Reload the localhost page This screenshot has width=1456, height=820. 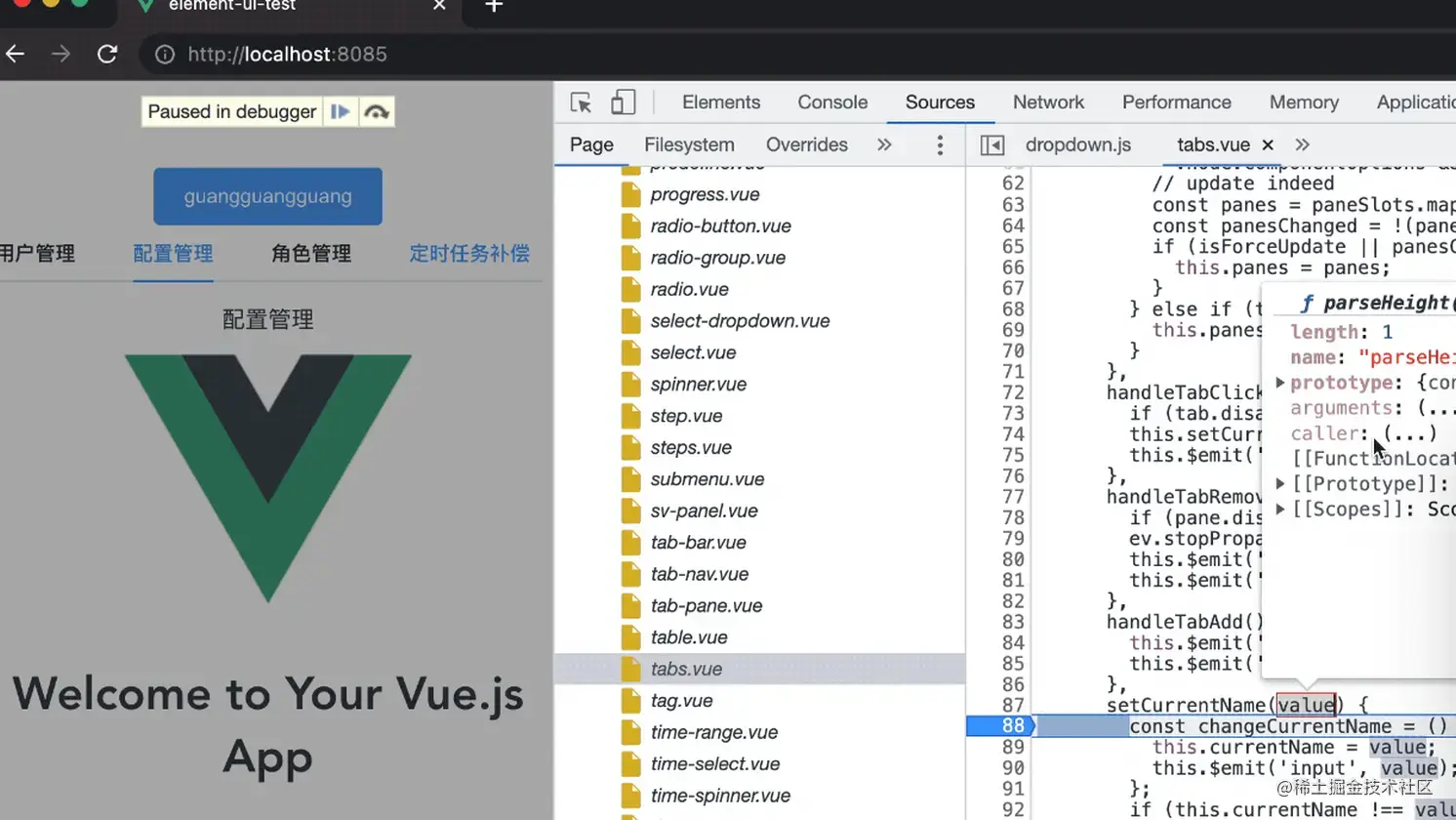click(107, 54)
